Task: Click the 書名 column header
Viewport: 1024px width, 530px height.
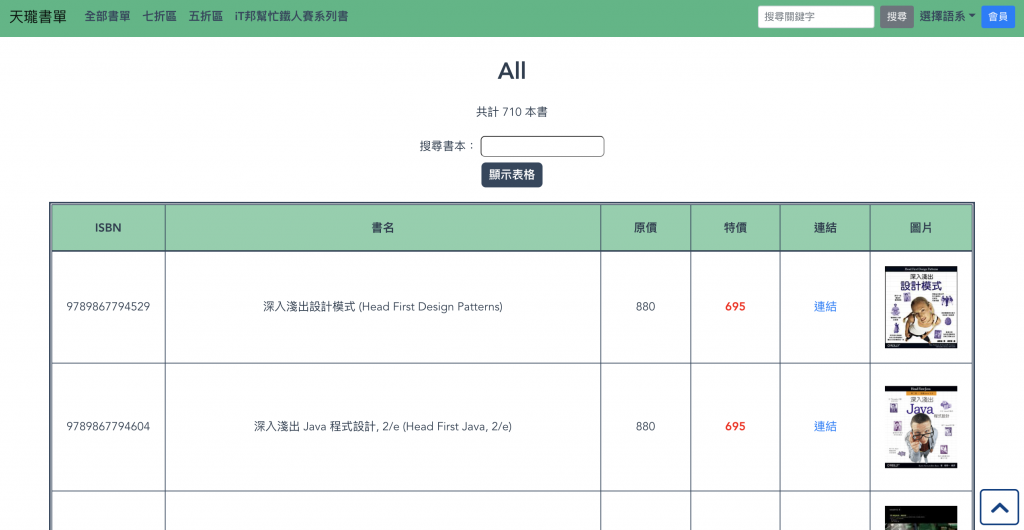Action: (x=383, y=228)
